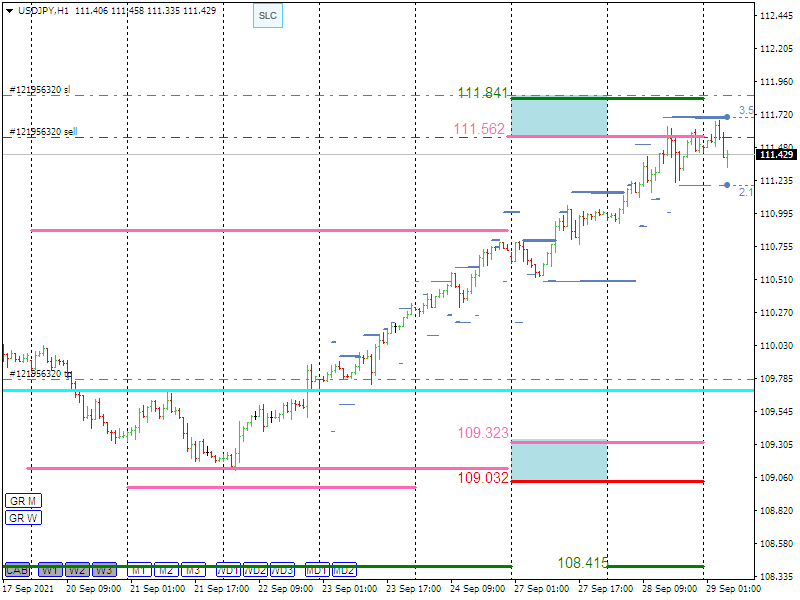Click the "24 Sep 09:00" time label

(x=478, y=588)
